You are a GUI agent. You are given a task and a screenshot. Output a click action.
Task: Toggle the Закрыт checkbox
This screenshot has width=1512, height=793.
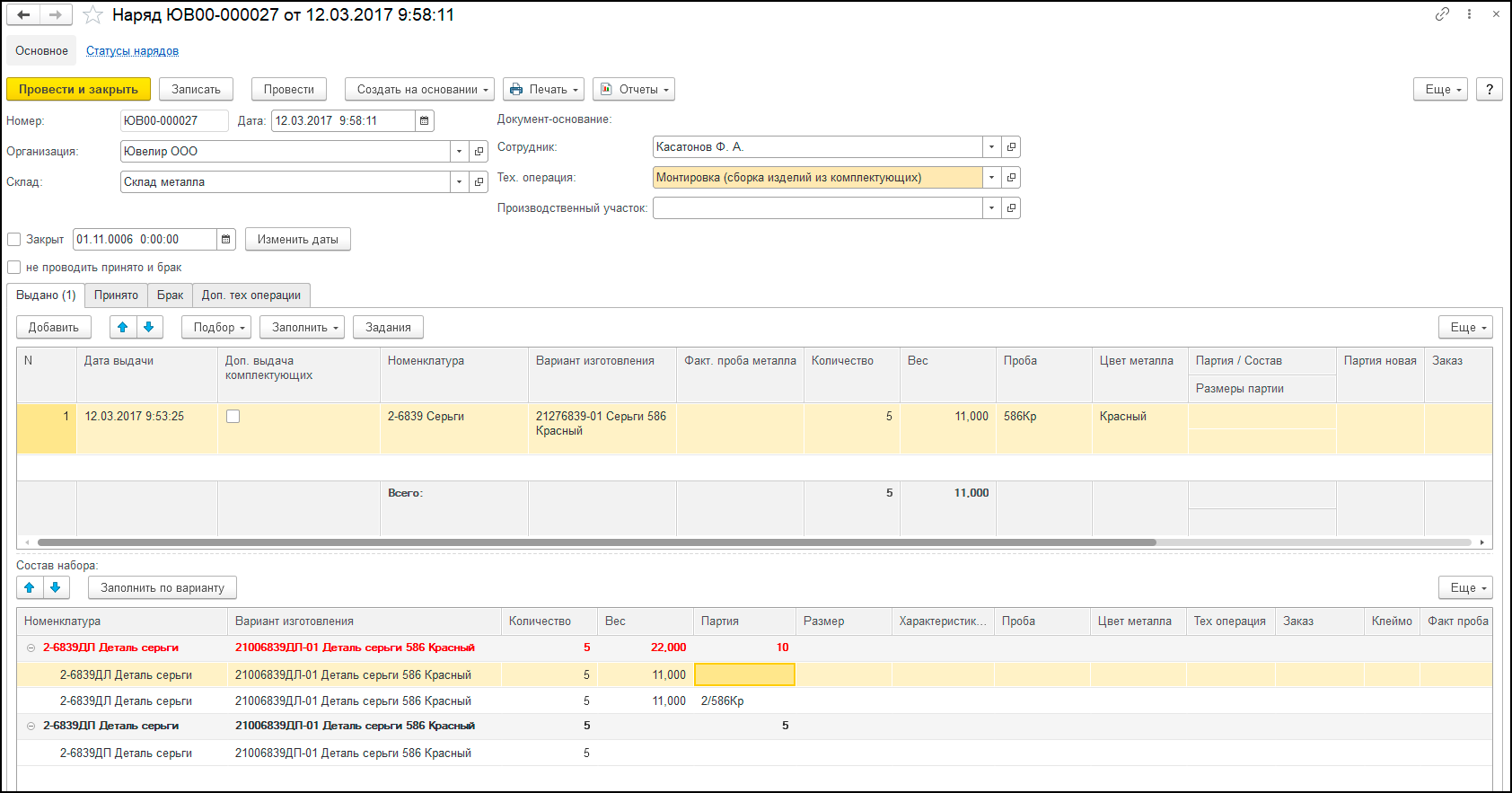click(14, 240)
